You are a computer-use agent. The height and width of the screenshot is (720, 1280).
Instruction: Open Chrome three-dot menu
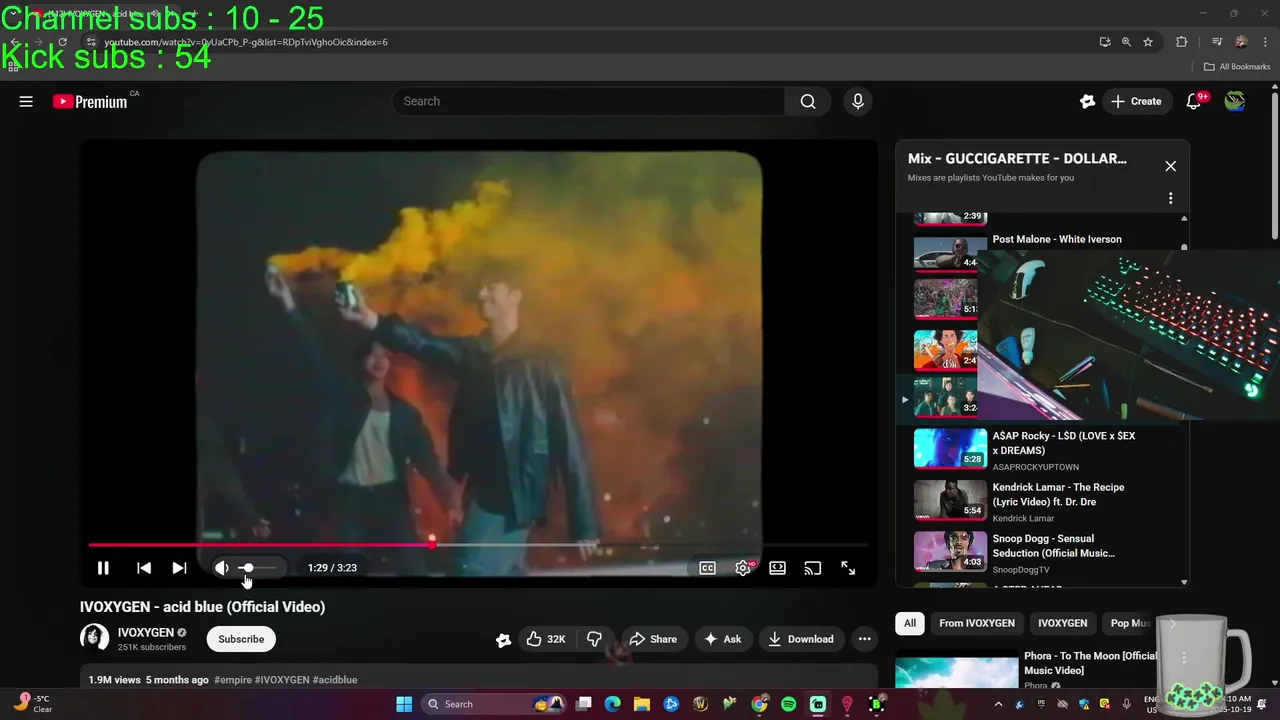click(1264, 42)
